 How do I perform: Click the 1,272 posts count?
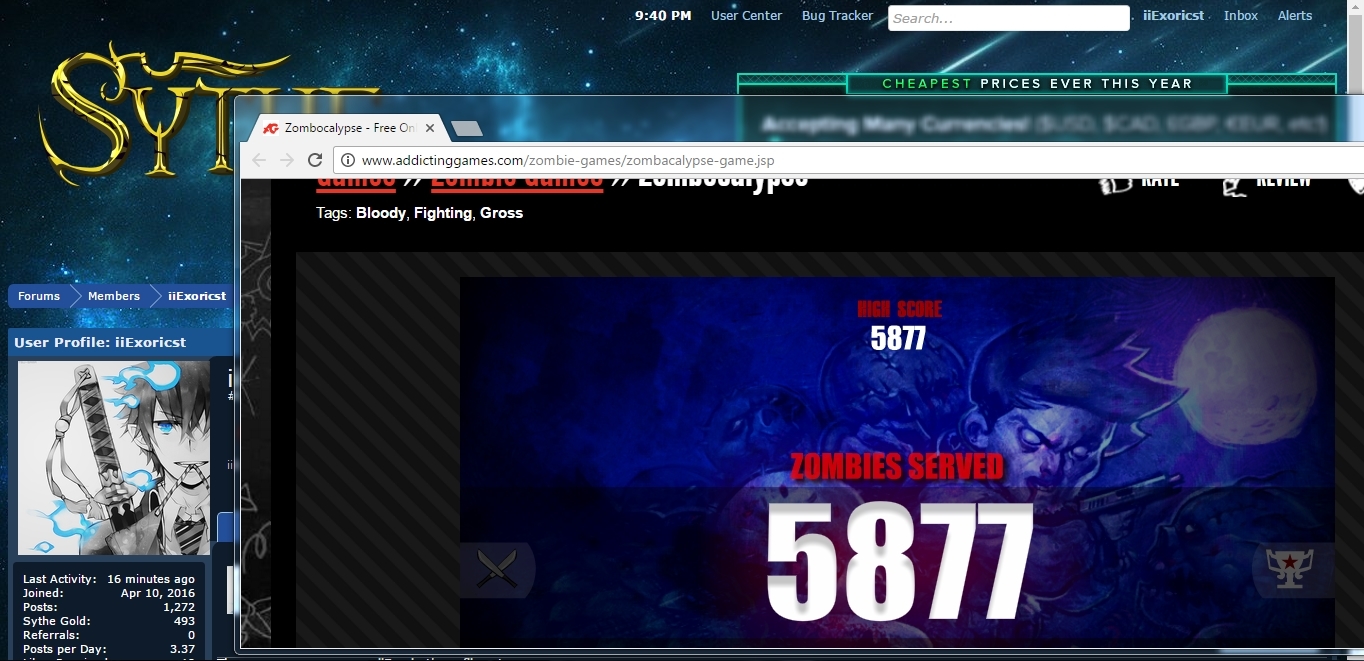[x=179, y=607]
